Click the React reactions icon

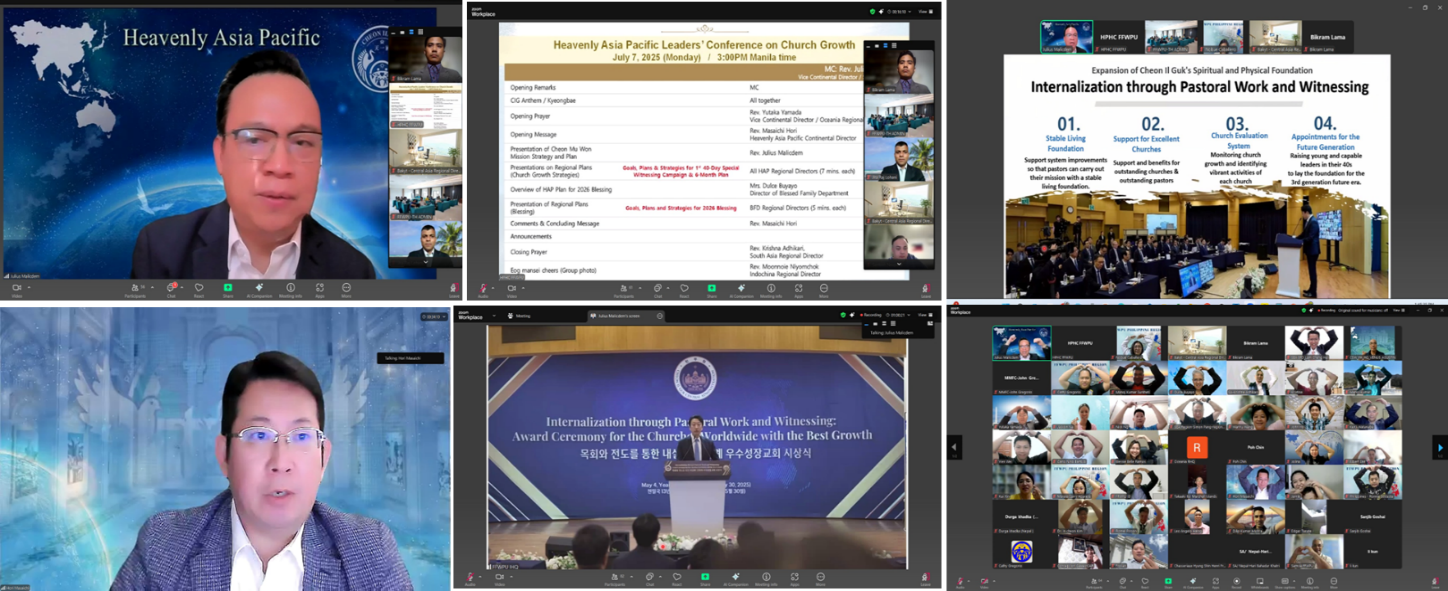coord(677,577)
